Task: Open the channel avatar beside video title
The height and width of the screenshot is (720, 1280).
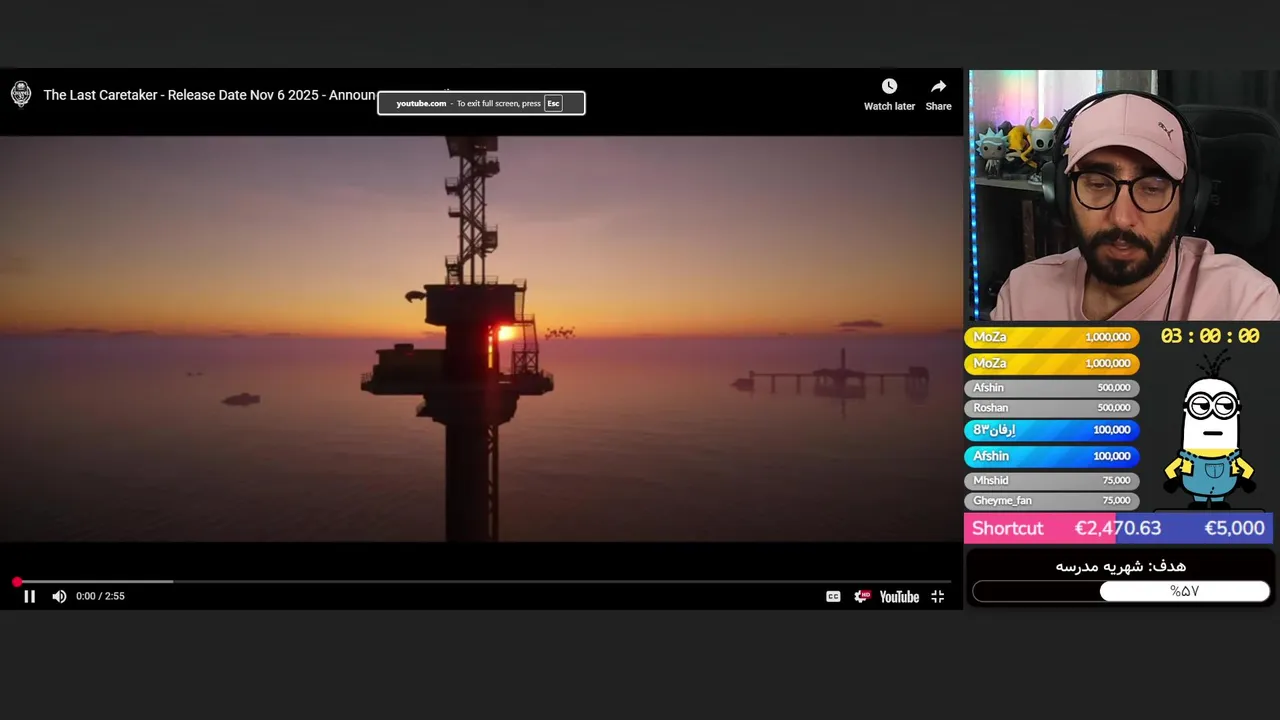Action: coord(21,94)
